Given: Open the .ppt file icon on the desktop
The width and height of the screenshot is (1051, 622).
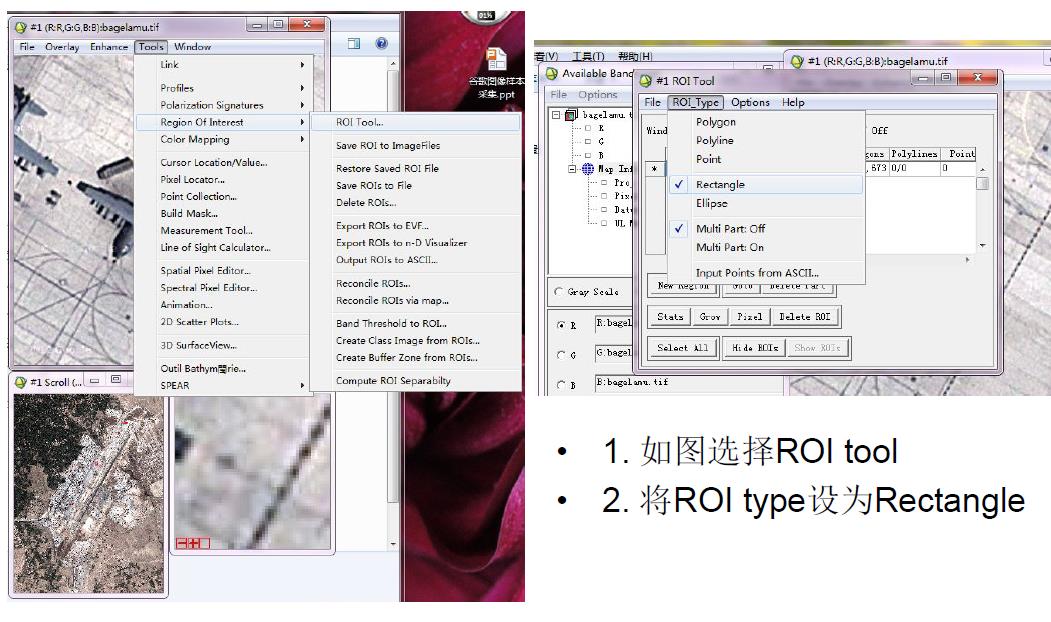Looking at the screenshot, I should (497, 59).
